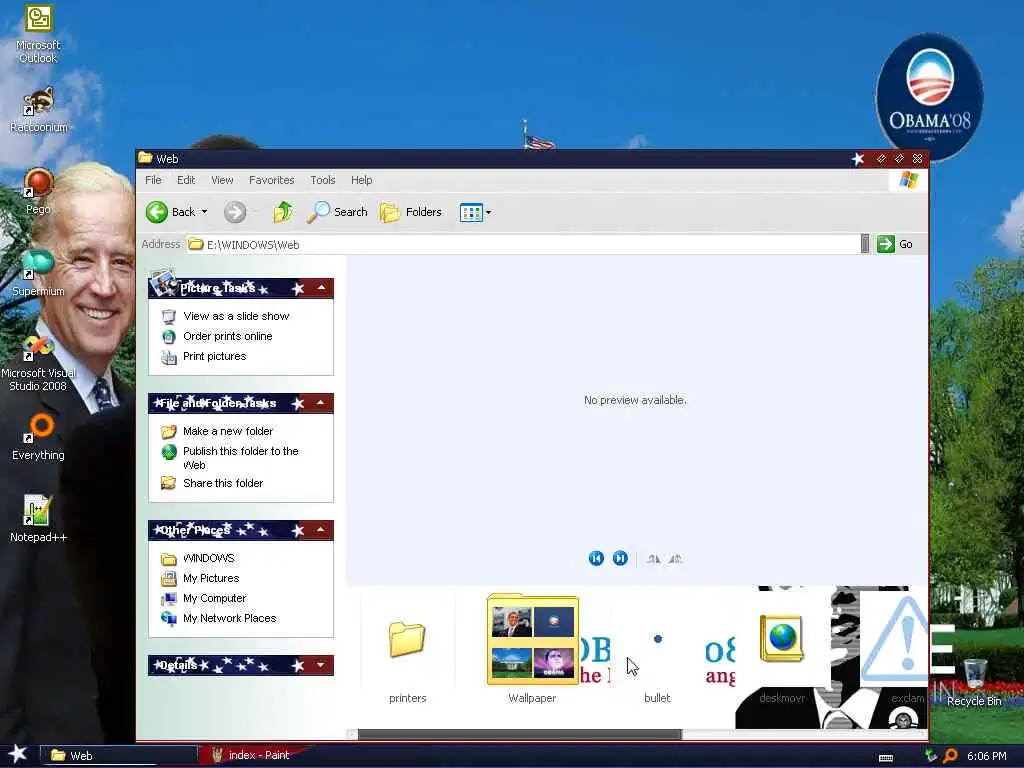Go to My Computer
Screen dimensions: 1024x768
click(x=214, y=598)
